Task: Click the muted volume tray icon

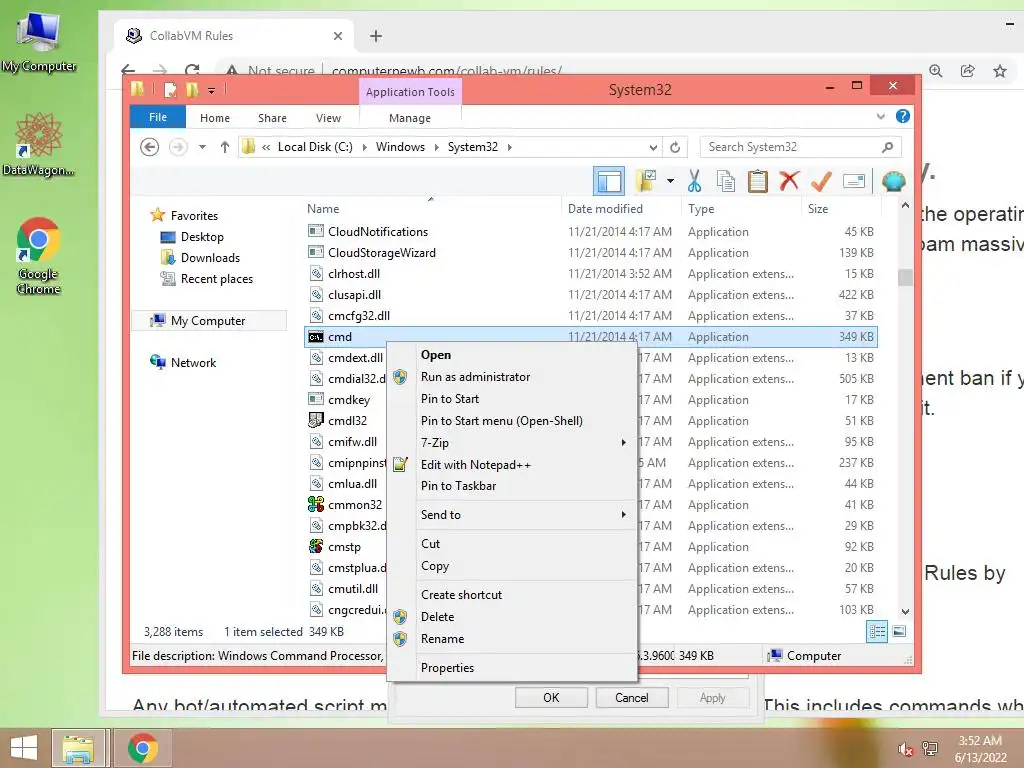Action: 905,749
